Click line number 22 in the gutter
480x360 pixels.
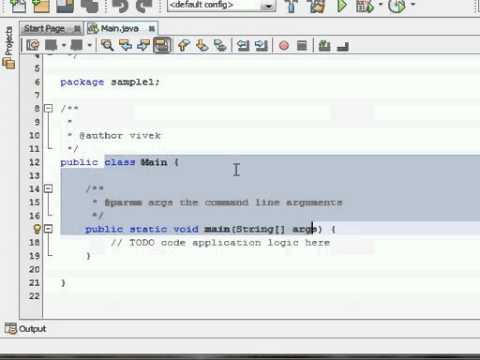point(34,296)
